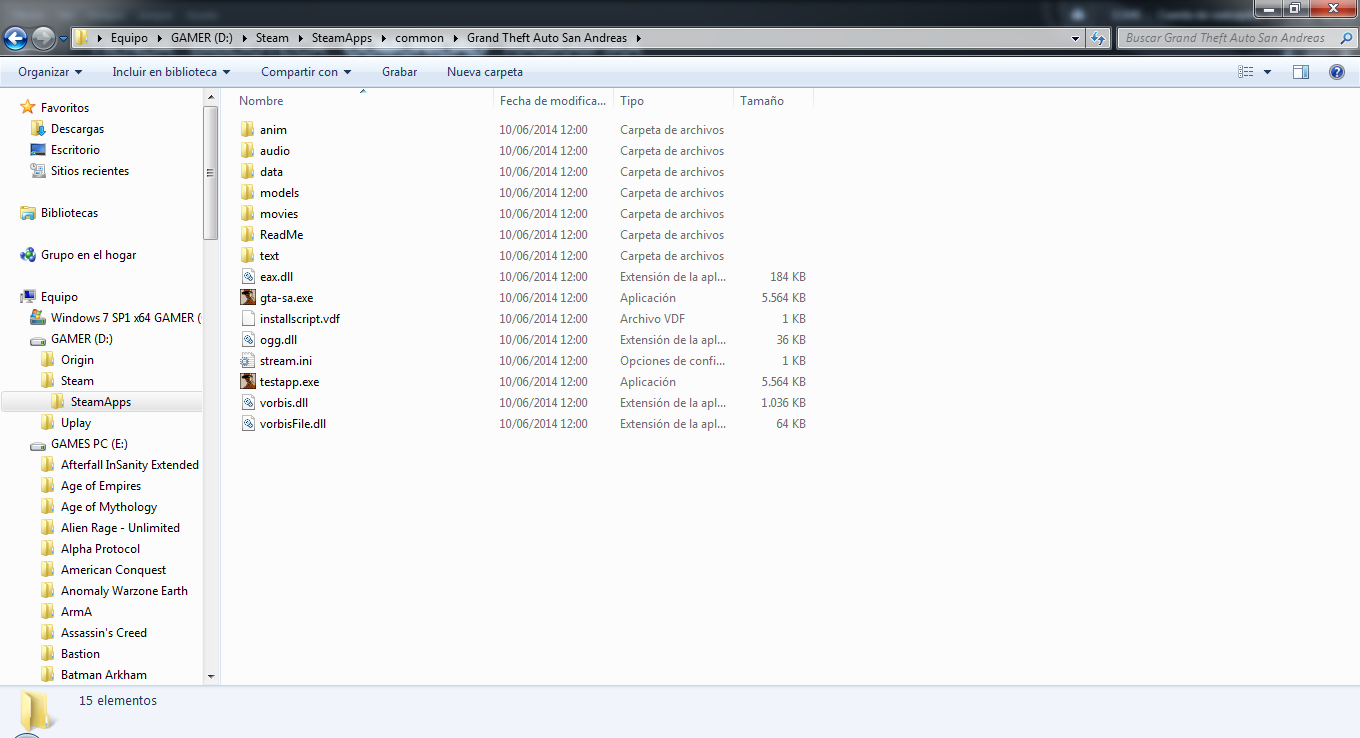Open the address bar history dropdown arrow
The width and height of the screenshot is (1360, 738).
point(1076,38)
